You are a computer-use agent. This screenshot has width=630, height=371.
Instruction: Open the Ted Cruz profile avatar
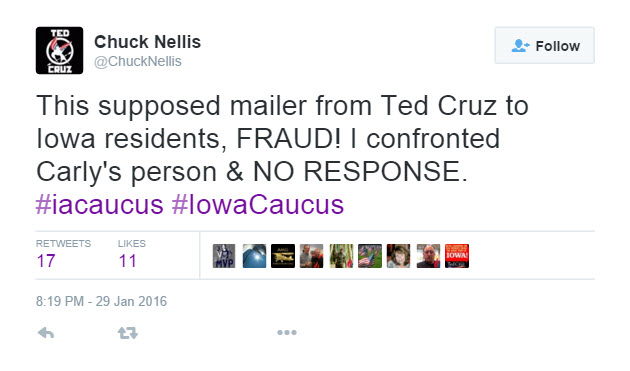(59, 51)
